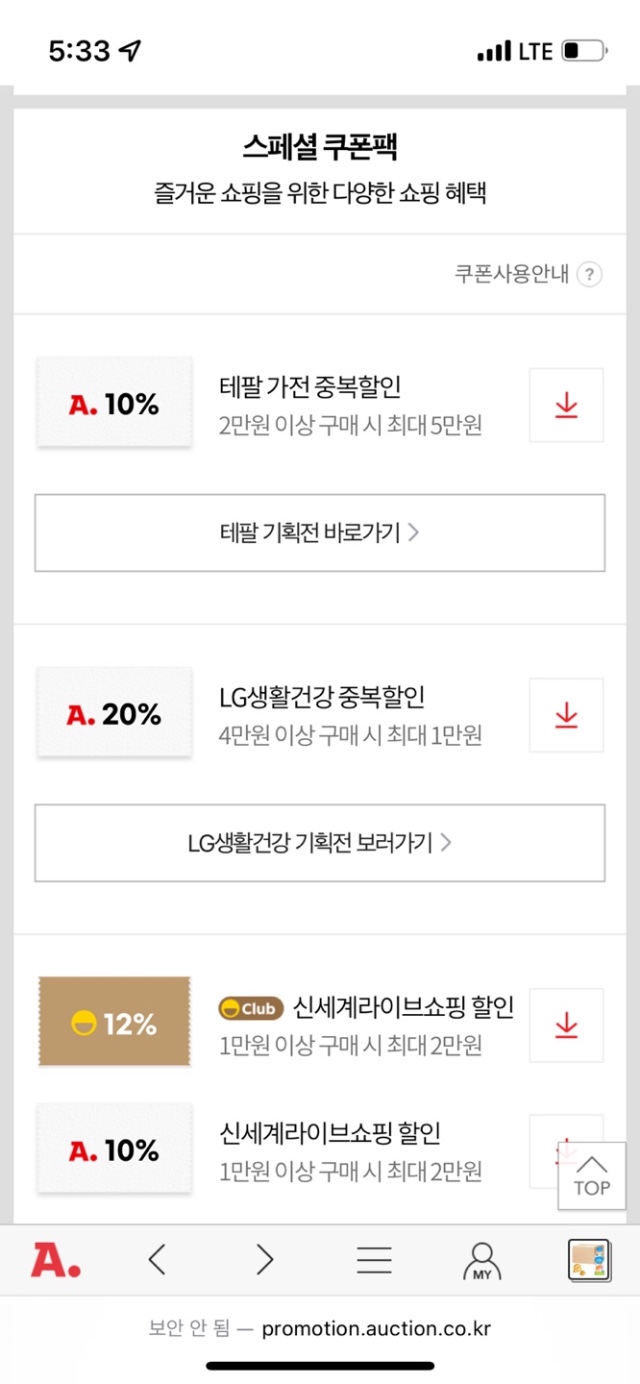Go back with the left arrow
Viewport: 640px width, 1384px height.
pyautogui.click(x=157, y=1260)
